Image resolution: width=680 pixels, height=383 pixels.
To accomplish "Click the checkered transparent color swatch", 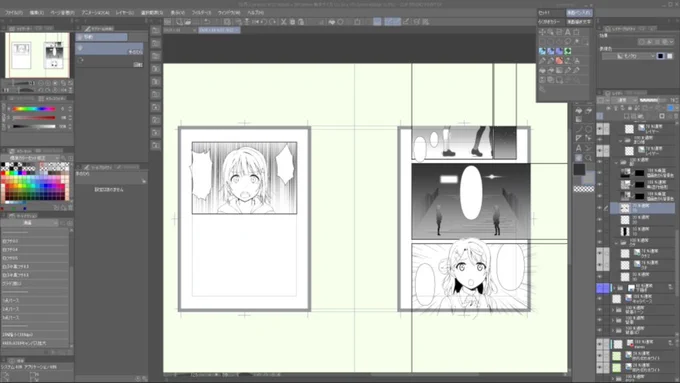I will (x=584, y=189).
